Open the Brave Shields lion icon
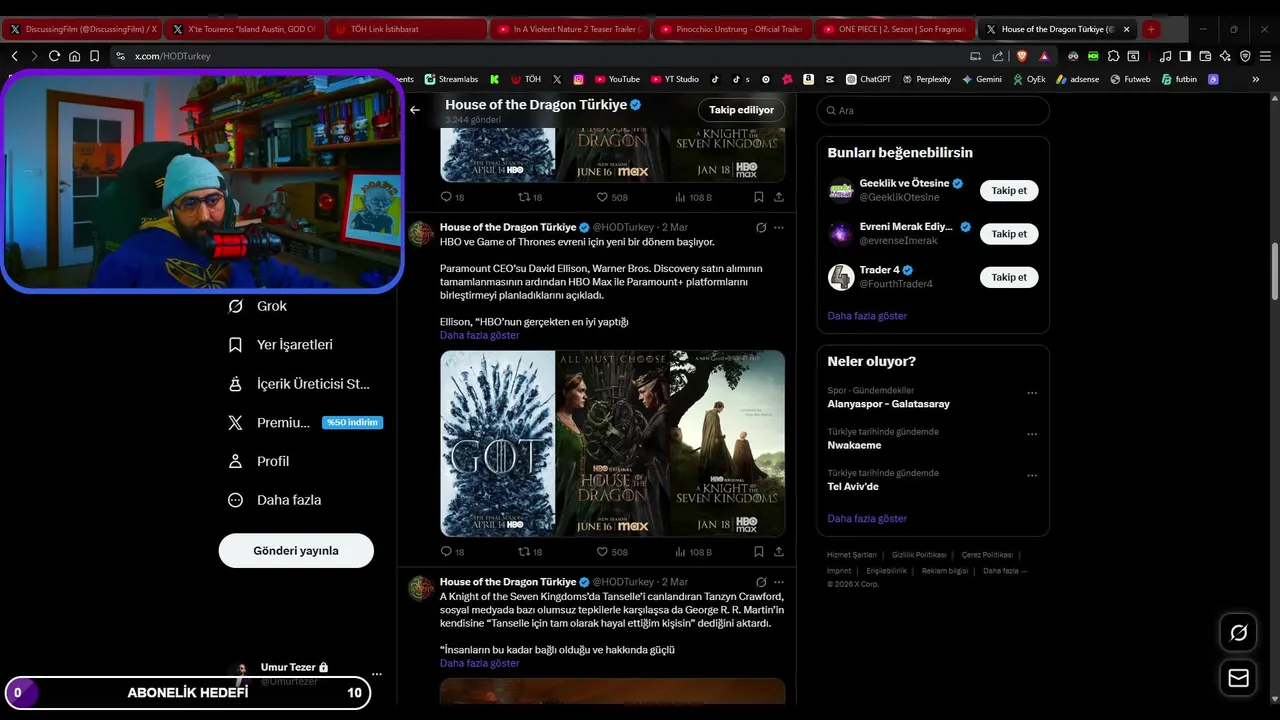This screenshot has height=720, width=1280. click(x=1022, y=56)
